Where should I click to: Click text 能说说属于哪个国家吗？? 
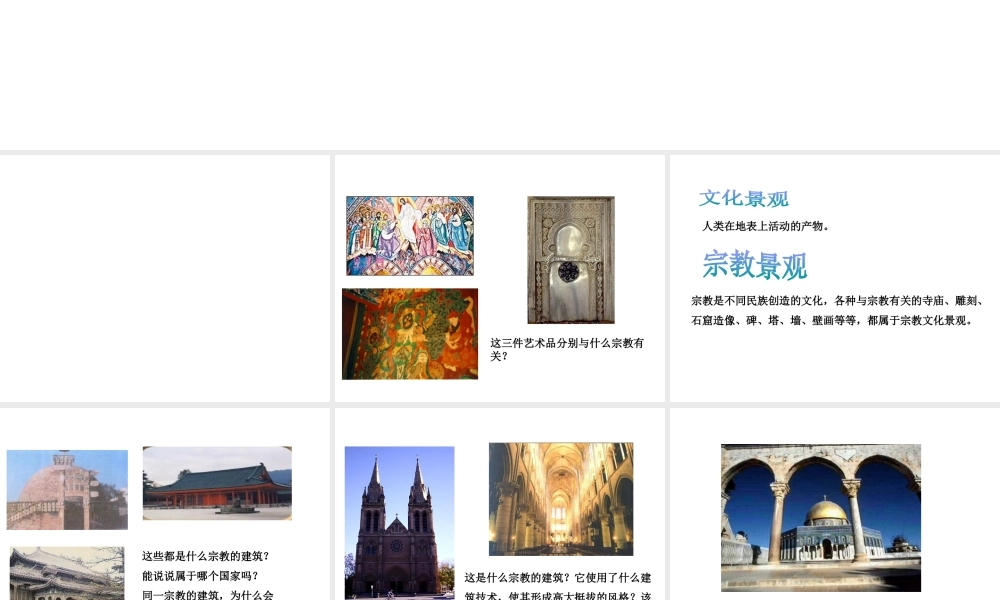pyautogui.click(x=200, y=576)
